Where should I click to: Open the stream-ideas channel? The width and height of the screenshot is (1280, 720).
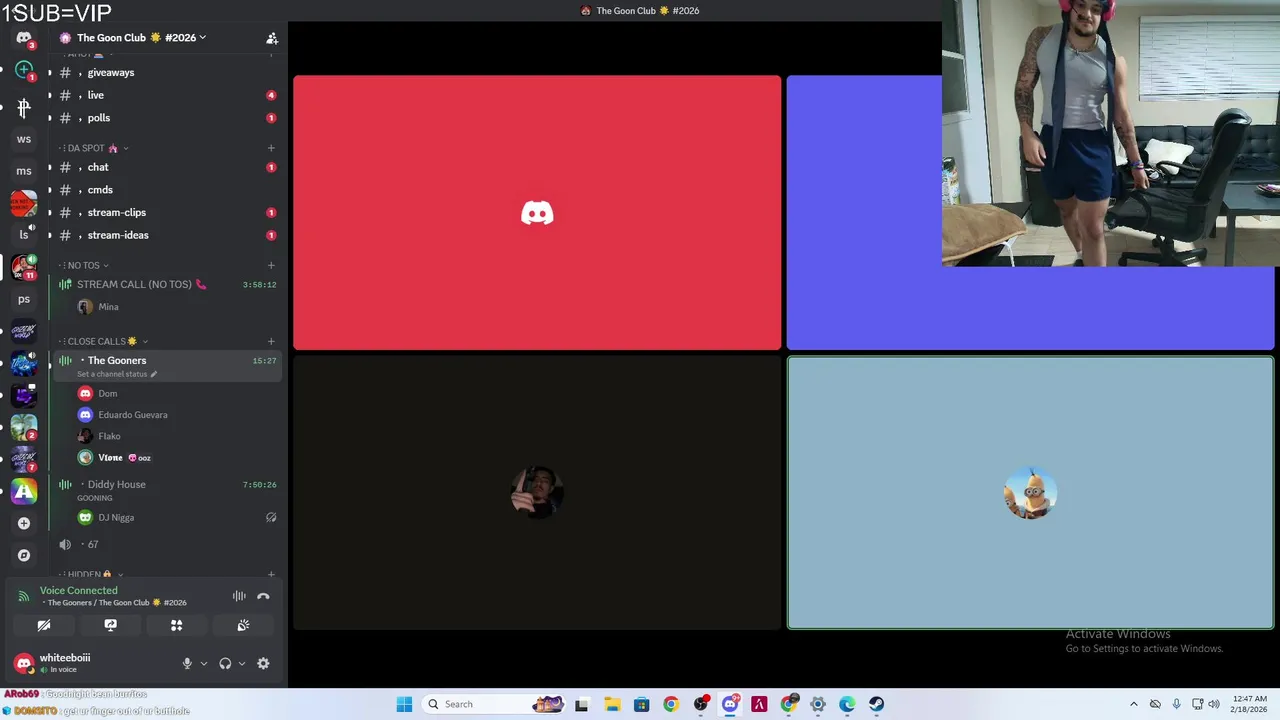coord(166,235)
